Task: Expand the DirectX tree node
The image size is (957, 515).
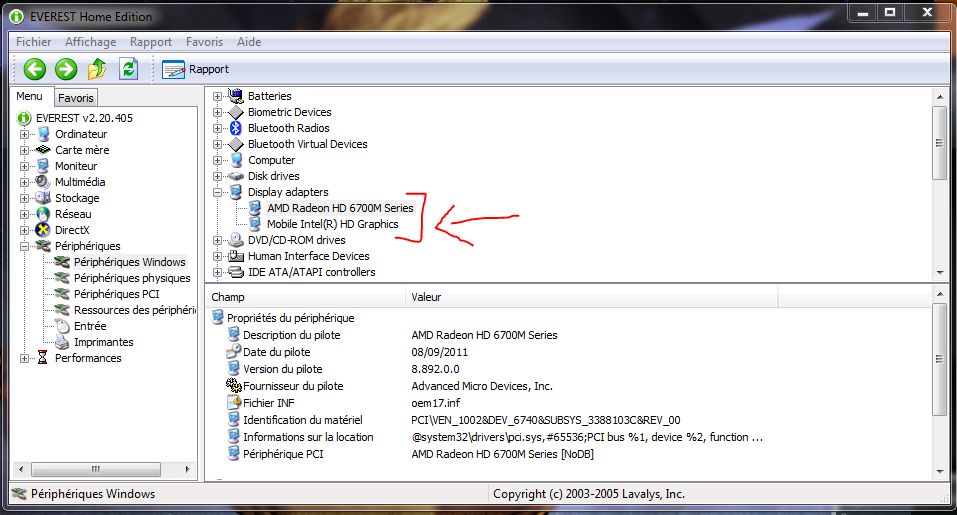Action: [x=24, y=230]
